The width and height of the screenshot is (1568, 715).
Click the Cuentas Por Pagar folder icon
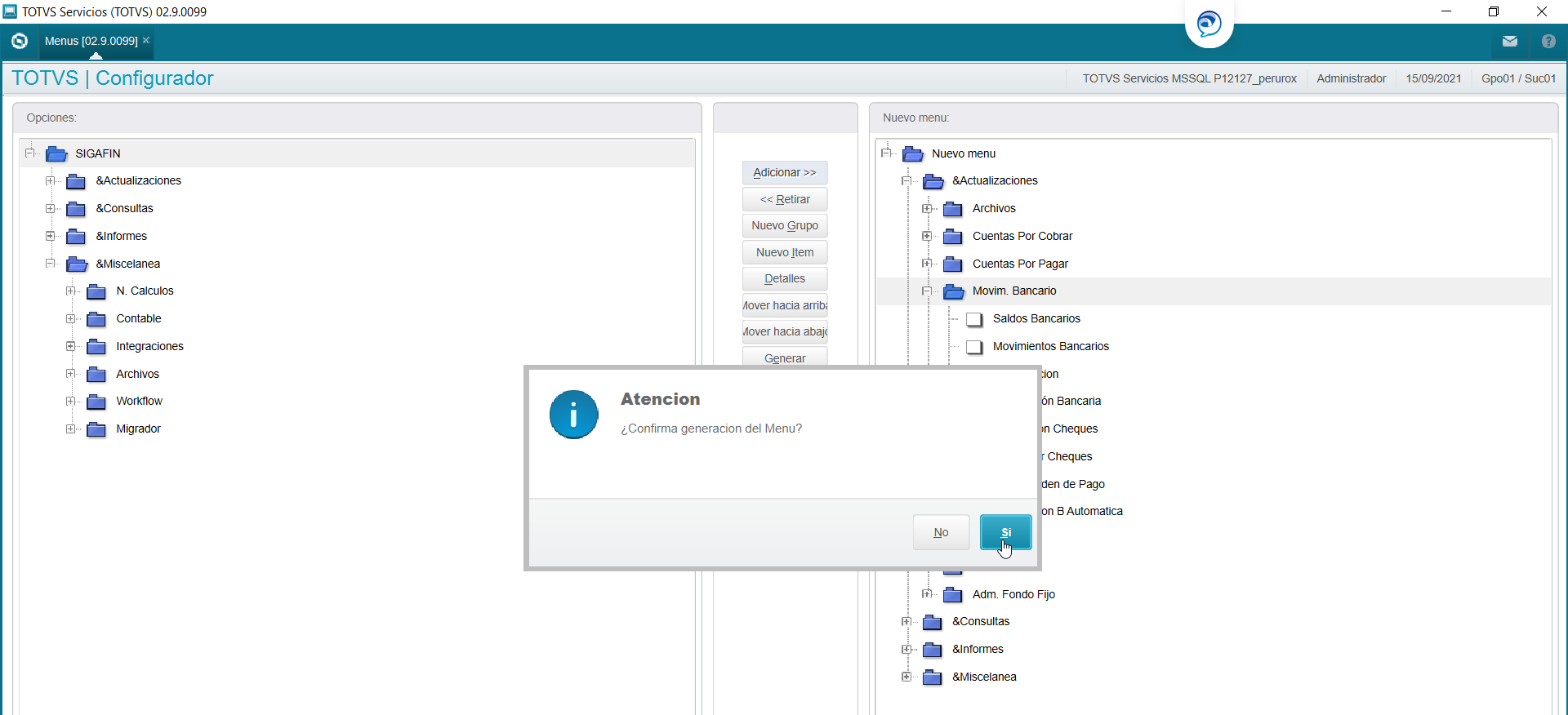point(953,264)
